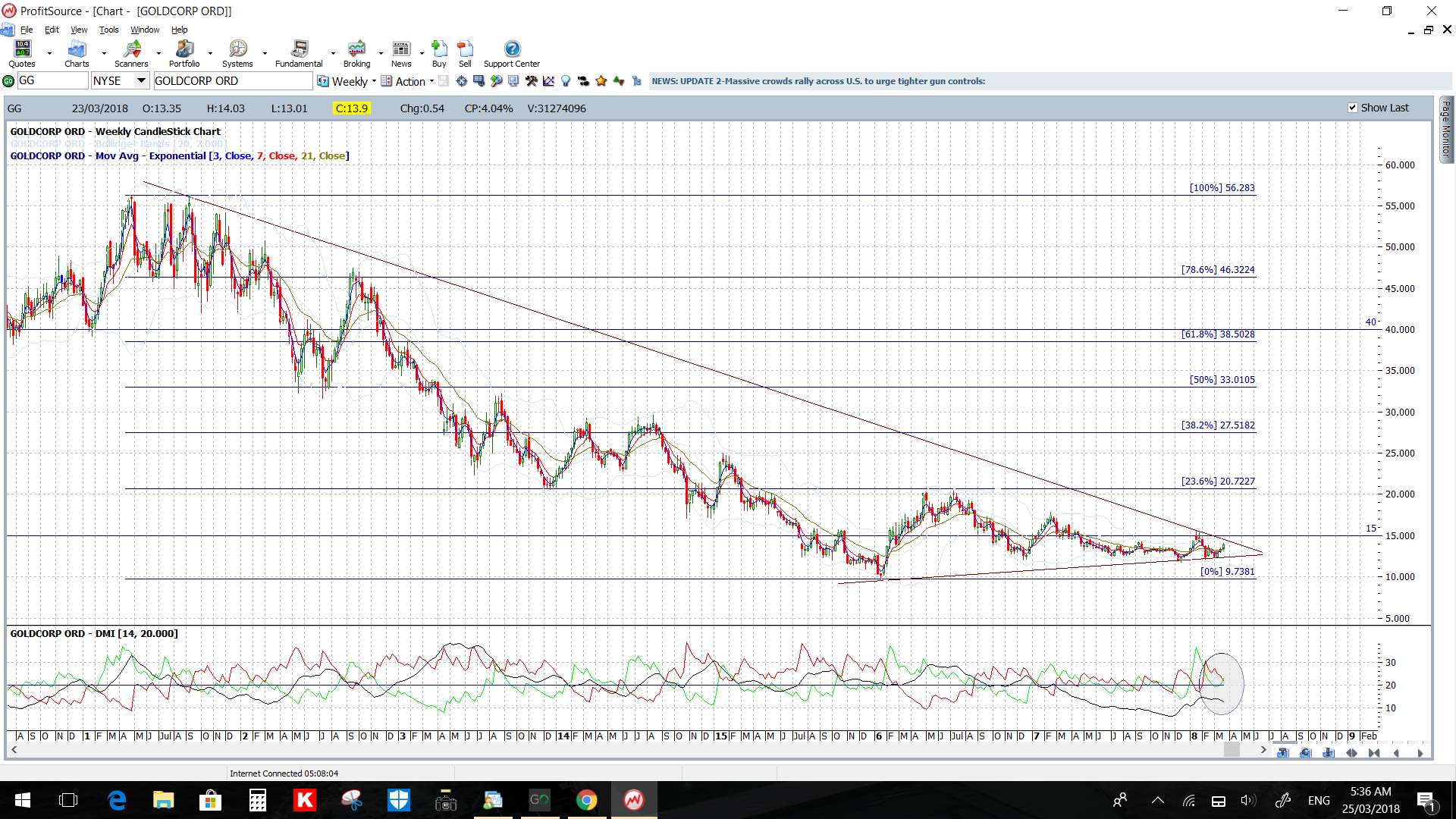Open Microsoft Edge from the taskbar
Viewport: 1456px width, 819px height.
click(117, 800)
